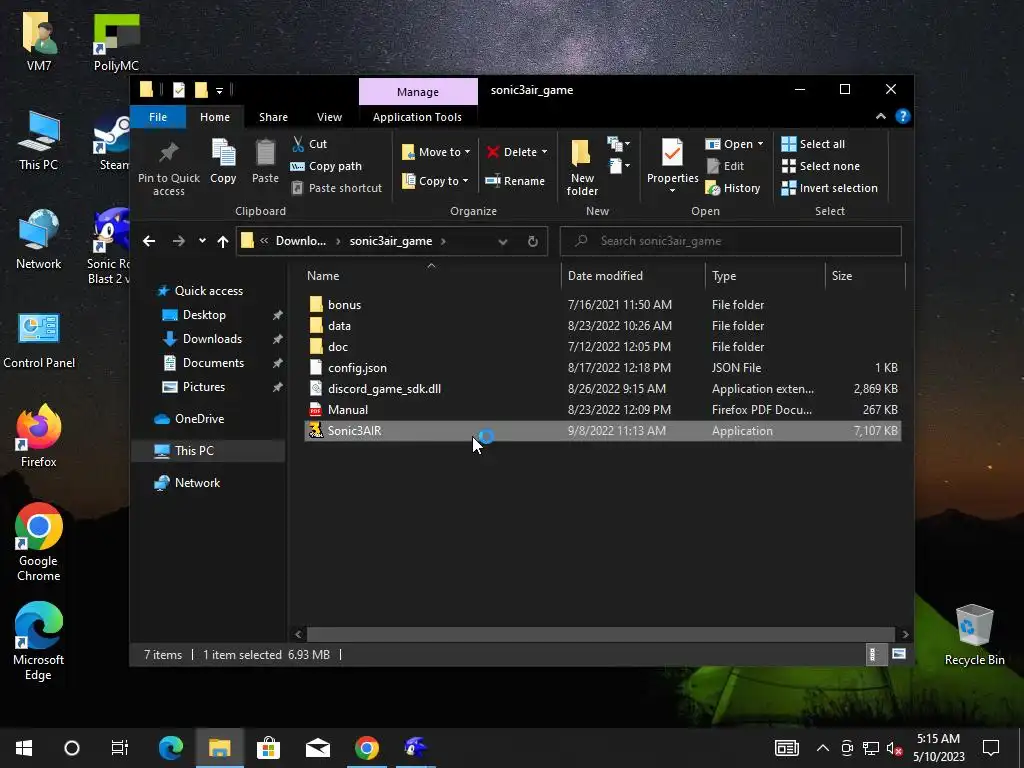Switch to large icons view in status bar
Screen dimensions: 1024x768
pos(899,654)
